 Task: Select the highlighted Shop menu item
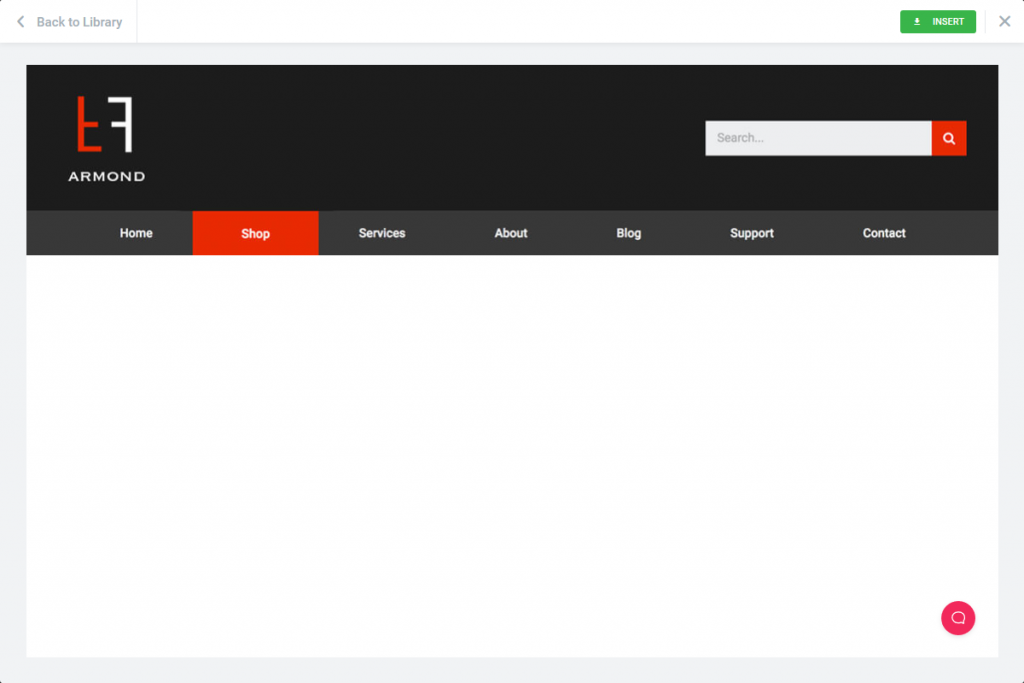[255, 233]
